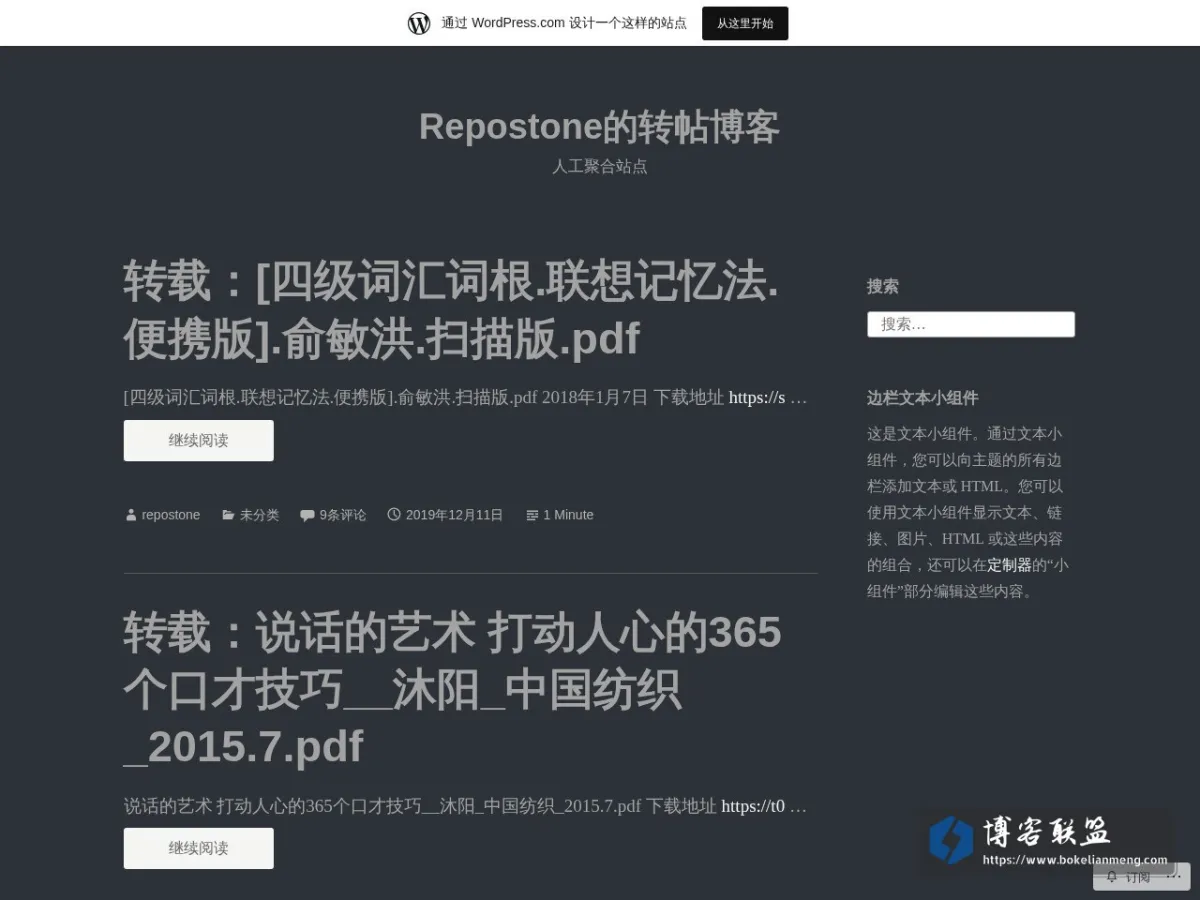Open the 定制器 link in sidebar
Screen dimensions: 1200x900
[x=1009, y=565]
